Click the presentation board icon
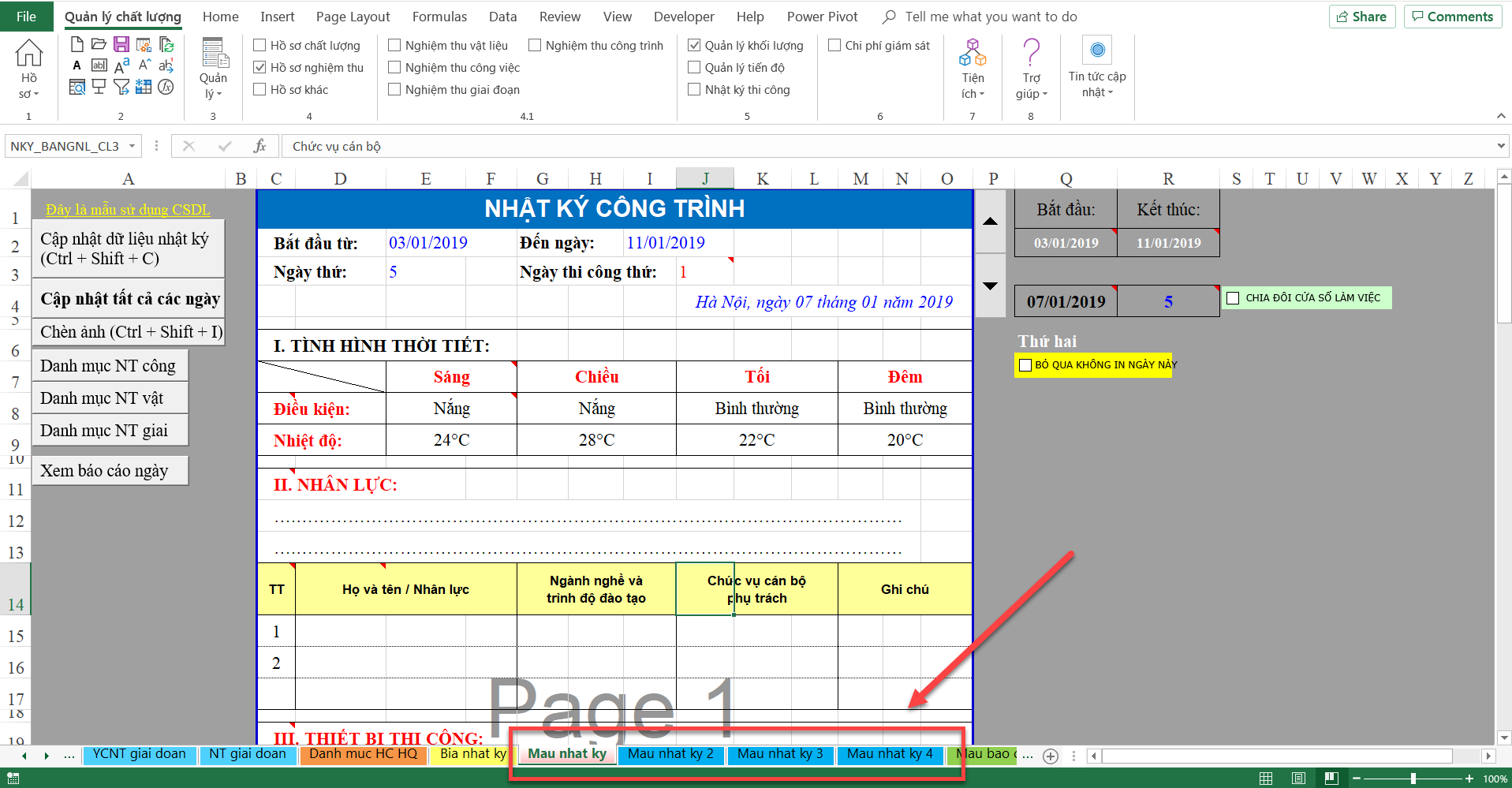The height and width of the screenshot is (788, 1512). 99,87
